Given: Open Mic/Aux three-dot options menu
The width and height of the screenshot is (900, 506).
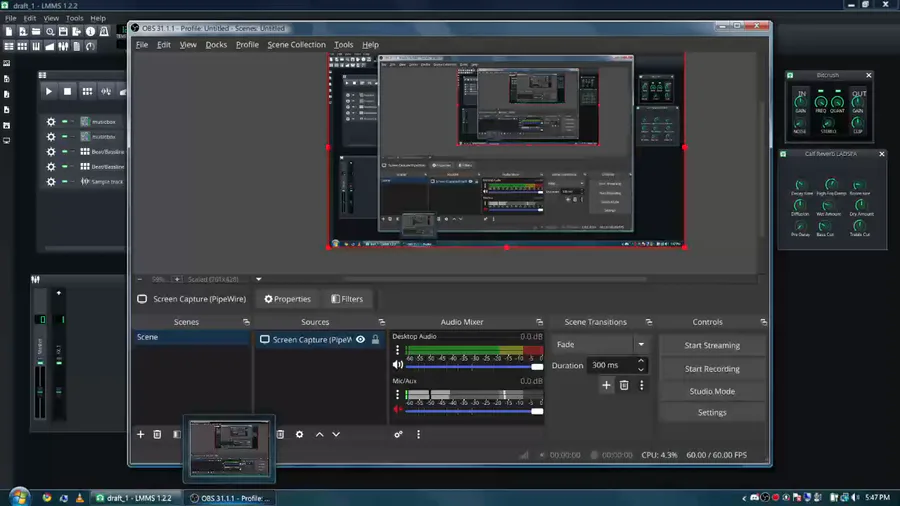Looking at the screenshot, I should (397, 394).
